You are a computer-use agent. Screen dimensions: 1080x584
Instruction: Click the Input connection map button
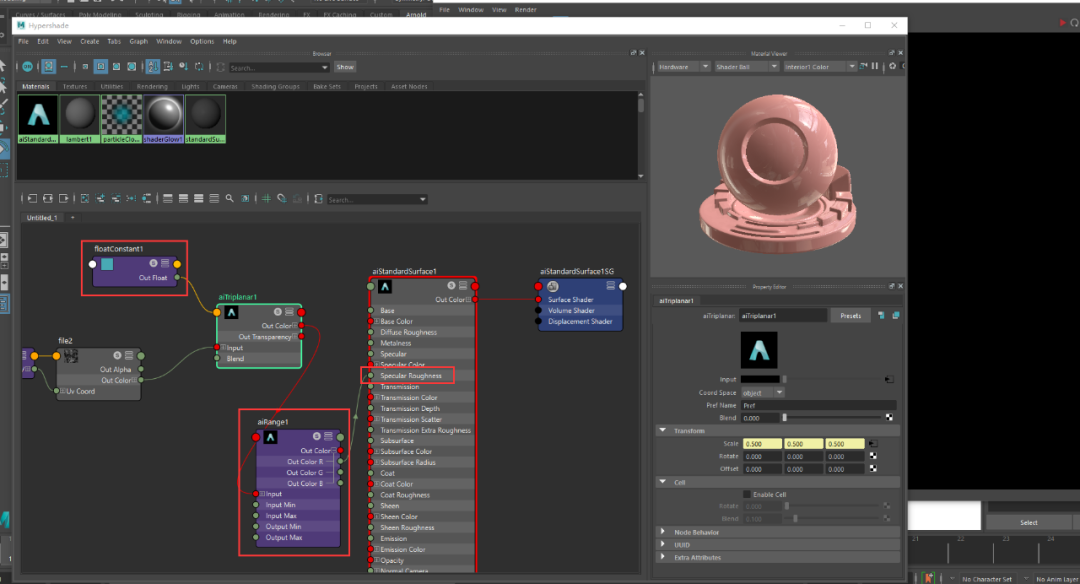tap(889, 379)
